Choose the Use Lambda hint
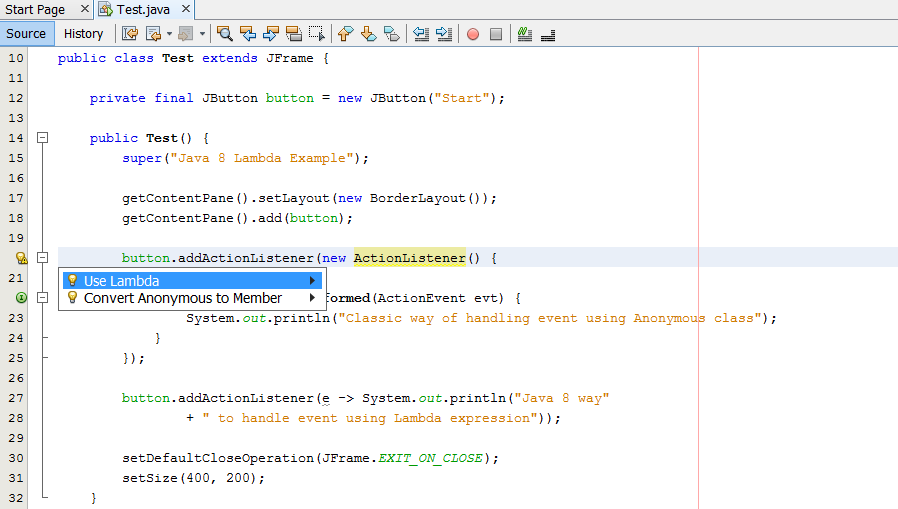 coord(192,281)
